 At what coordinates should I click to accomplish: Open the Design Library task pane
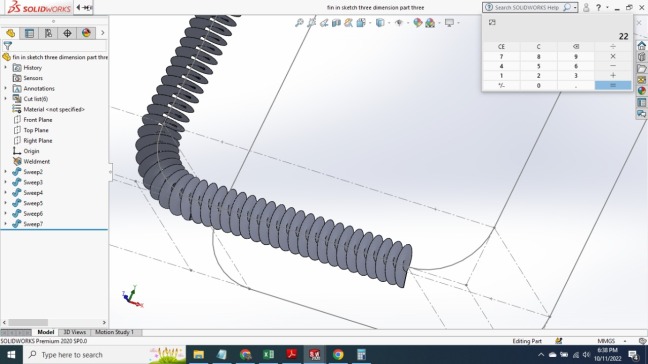point(642,57)
